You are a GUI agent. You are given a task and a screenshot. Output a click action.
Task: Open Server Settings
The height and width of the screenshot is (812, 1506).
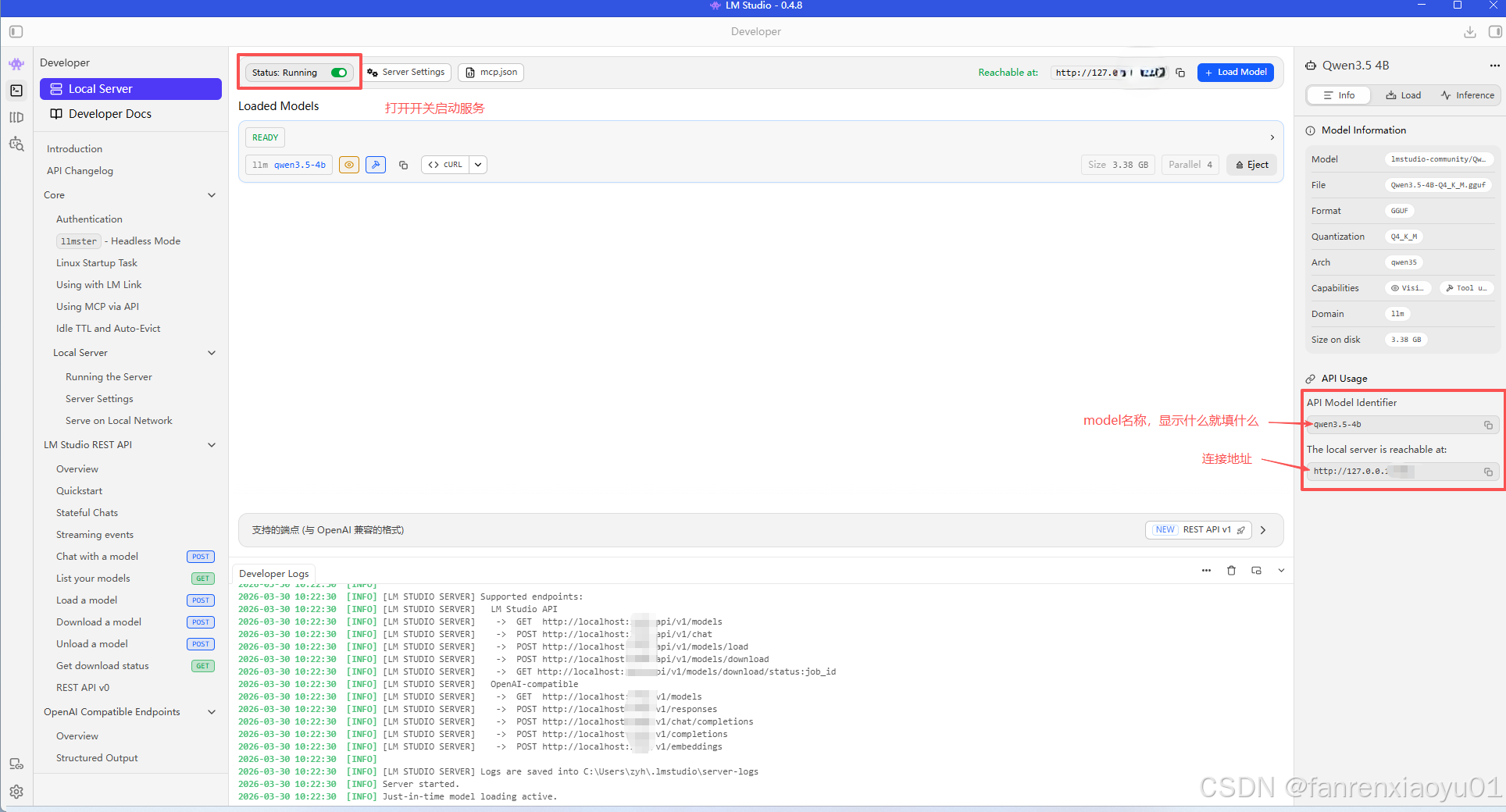[x=406, y=73]
